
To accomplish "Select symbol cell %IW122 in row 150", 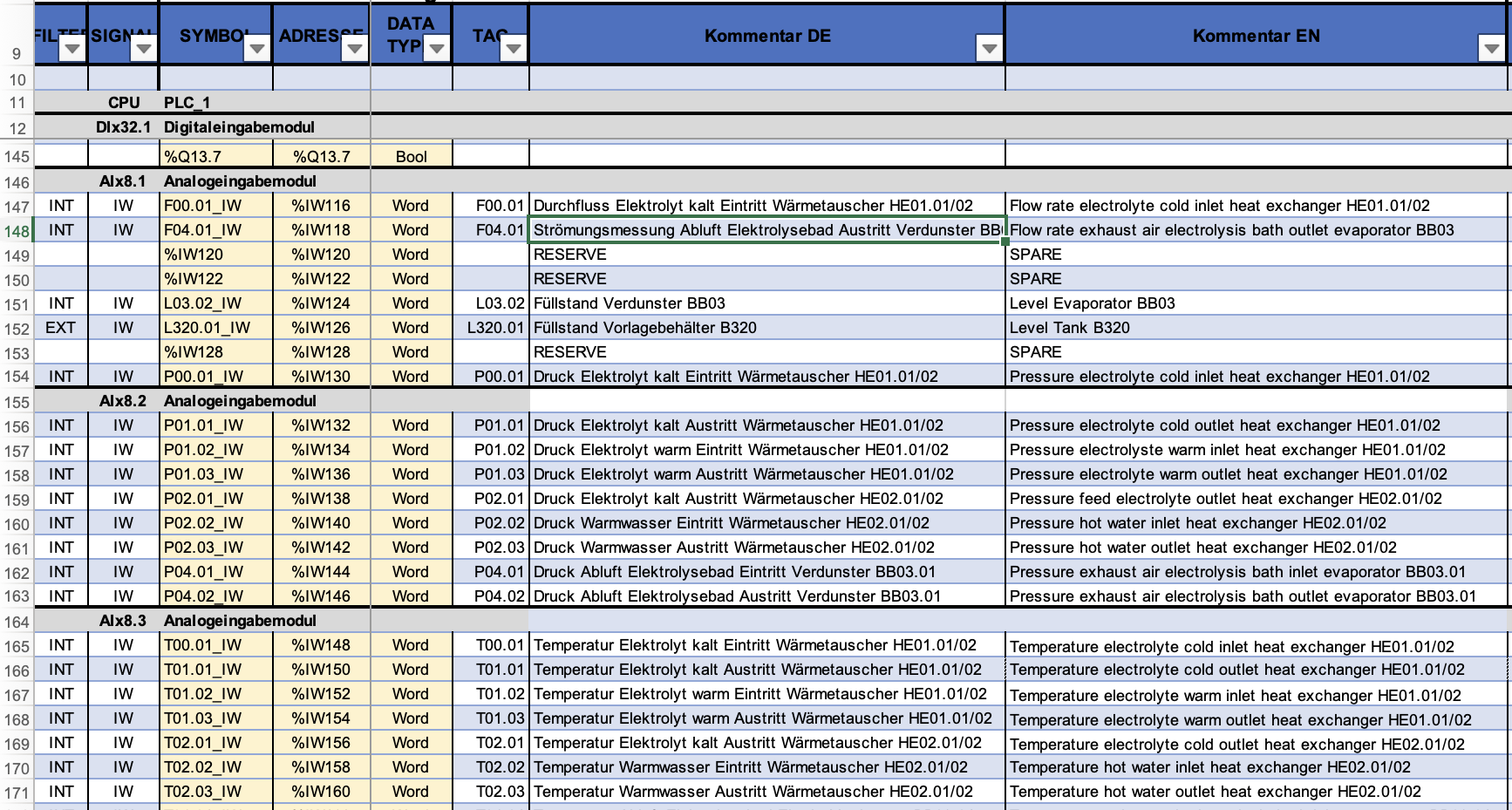I will tap(216, 279).
